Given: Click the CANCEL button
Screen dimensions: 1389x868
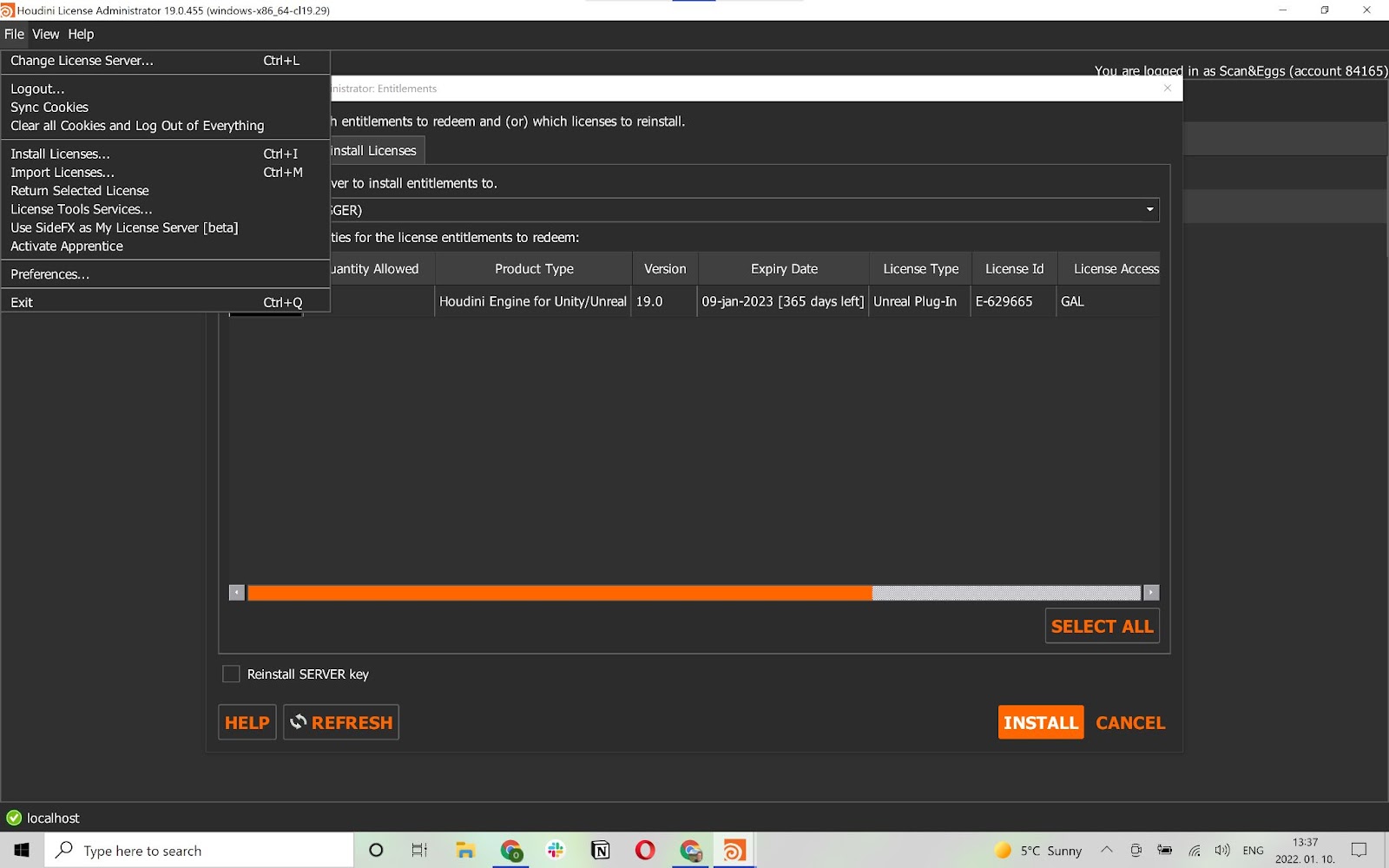Looking at the screenshot, I should tap(1130, 722).
